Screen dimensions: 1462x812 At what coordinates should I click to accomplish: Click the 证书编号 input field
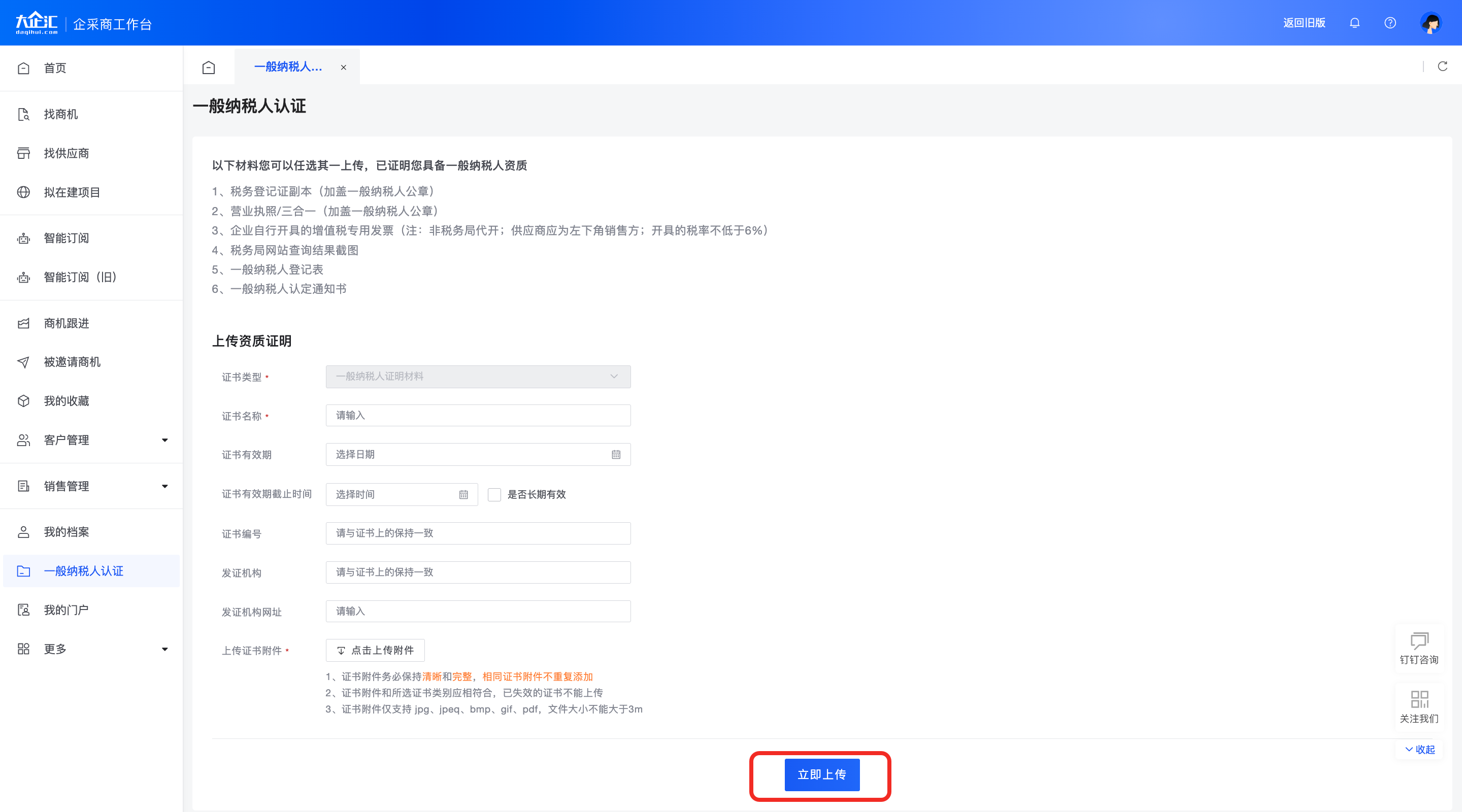pyautogui.click(x=478, y=533)
